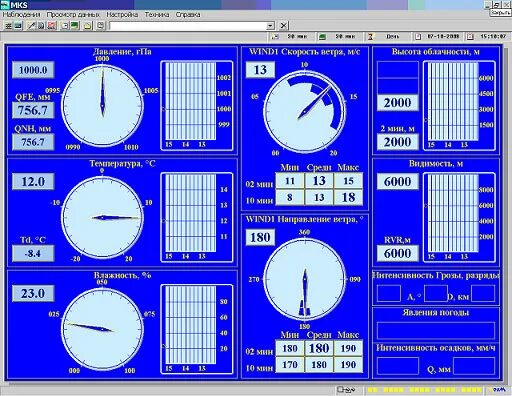The image size is (512, 396).
Task: Click the wind speed dial gauge
Action: (305, 112)
